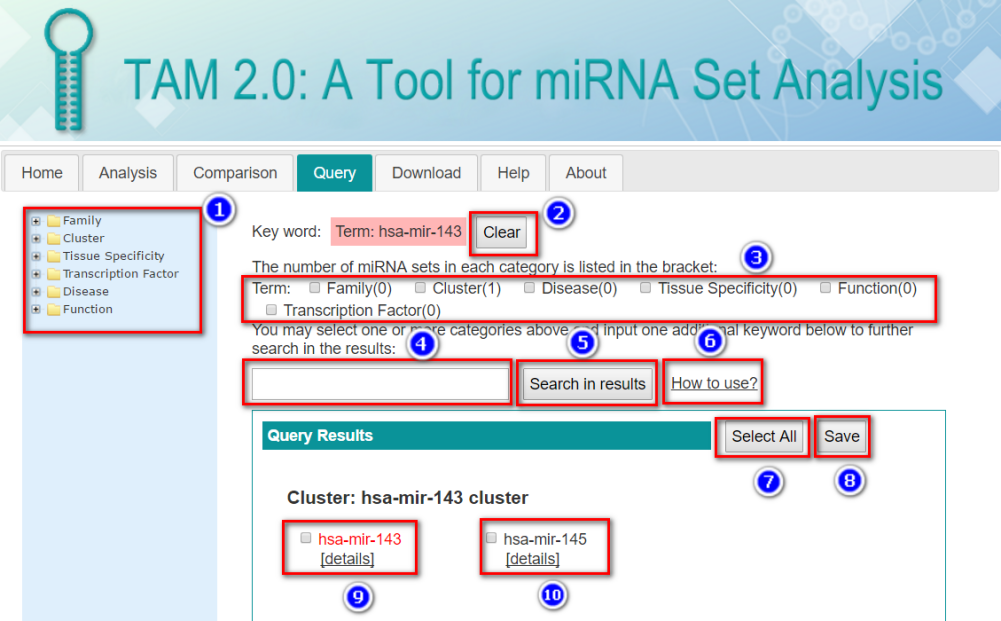Click the Disease tree label
Viewport: 1001px width, 621px height.
(x=86, y=292)
